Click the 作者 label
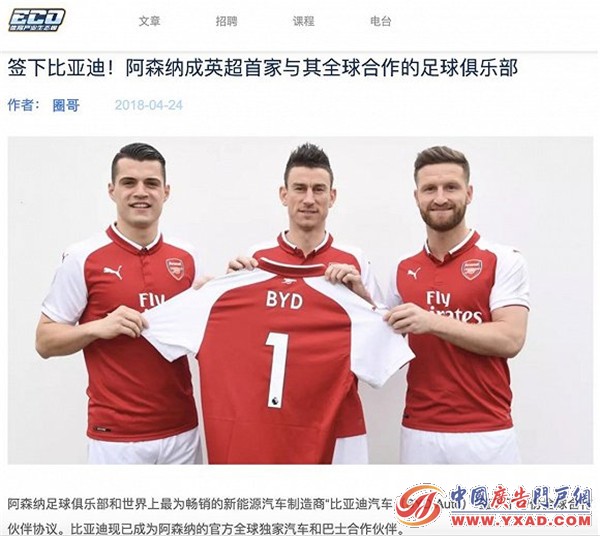600x536 pixels. click(24, 105)
